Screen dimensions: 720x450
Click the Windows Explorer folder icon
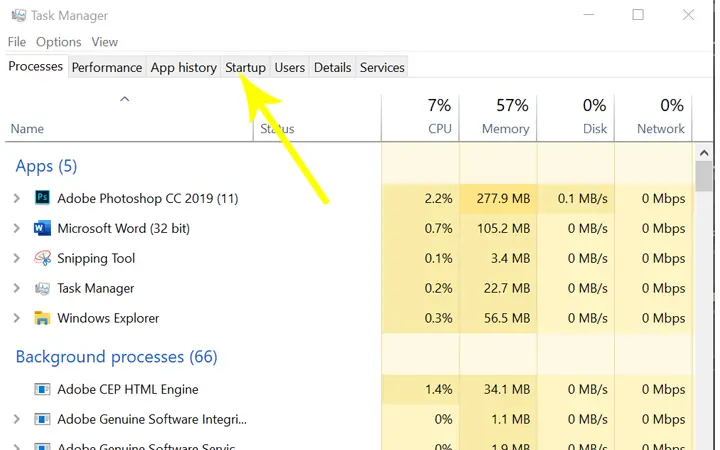pos(42,318)
